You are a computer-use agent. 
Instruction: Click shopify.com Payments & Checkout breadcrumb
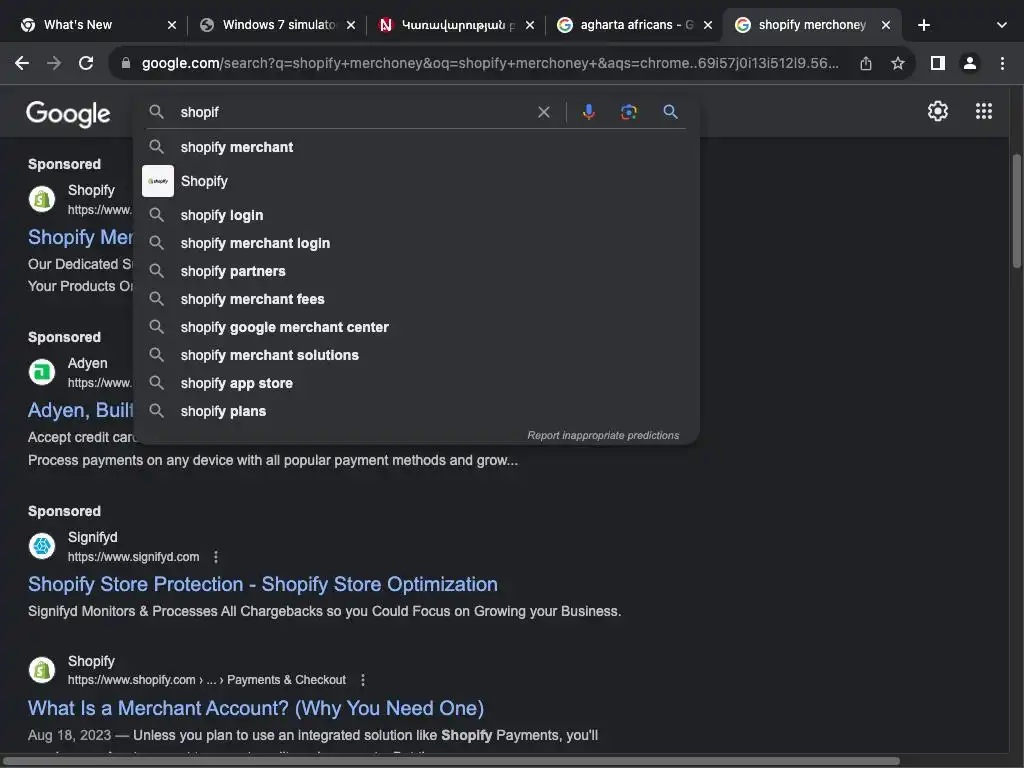coord(206,680)
